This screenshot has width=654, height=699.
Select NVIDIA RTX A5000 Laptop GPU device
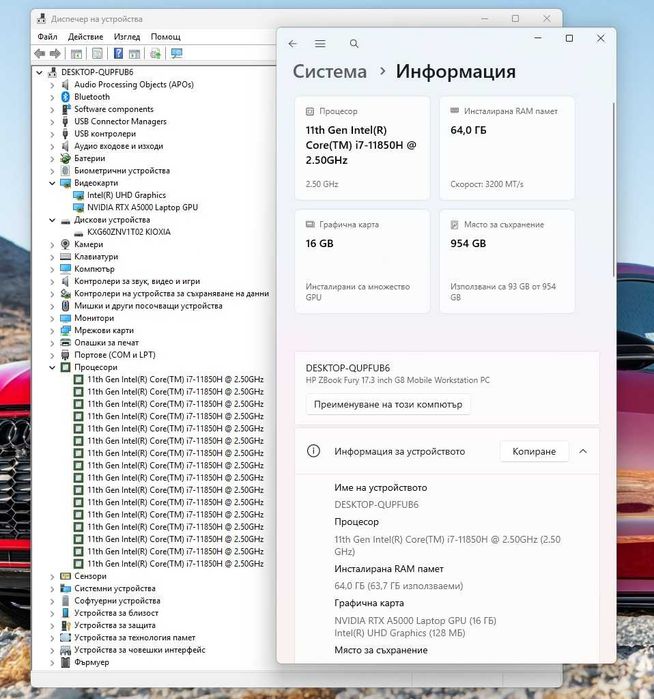(142, 207)
